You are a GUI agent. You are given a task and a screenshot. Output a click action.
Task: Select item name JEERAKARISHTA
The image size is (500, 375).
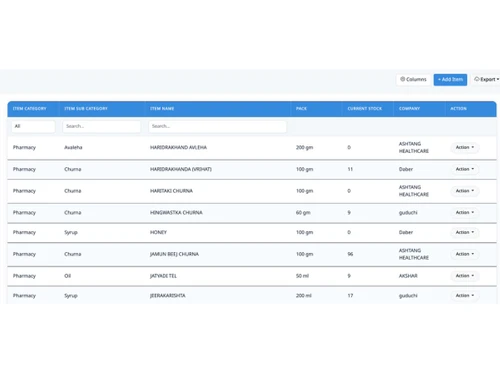coord(168,296)
